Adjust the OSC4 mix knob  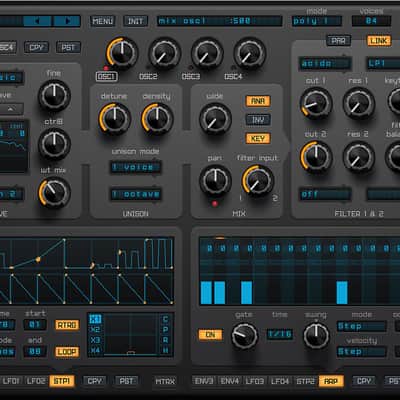(x=250, y=53)
